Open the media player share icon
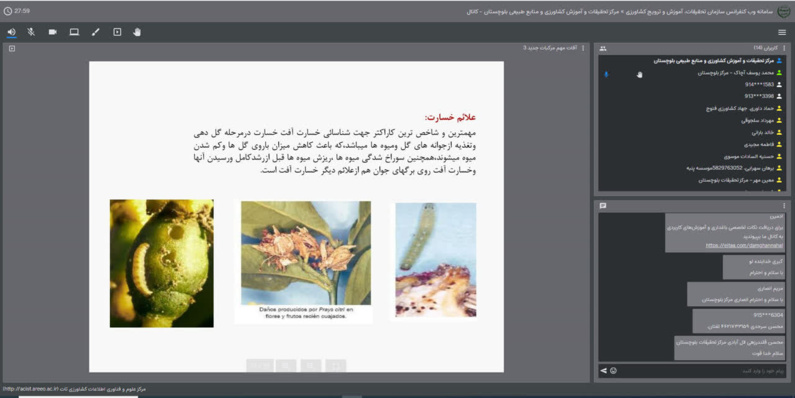 point(117,32)
